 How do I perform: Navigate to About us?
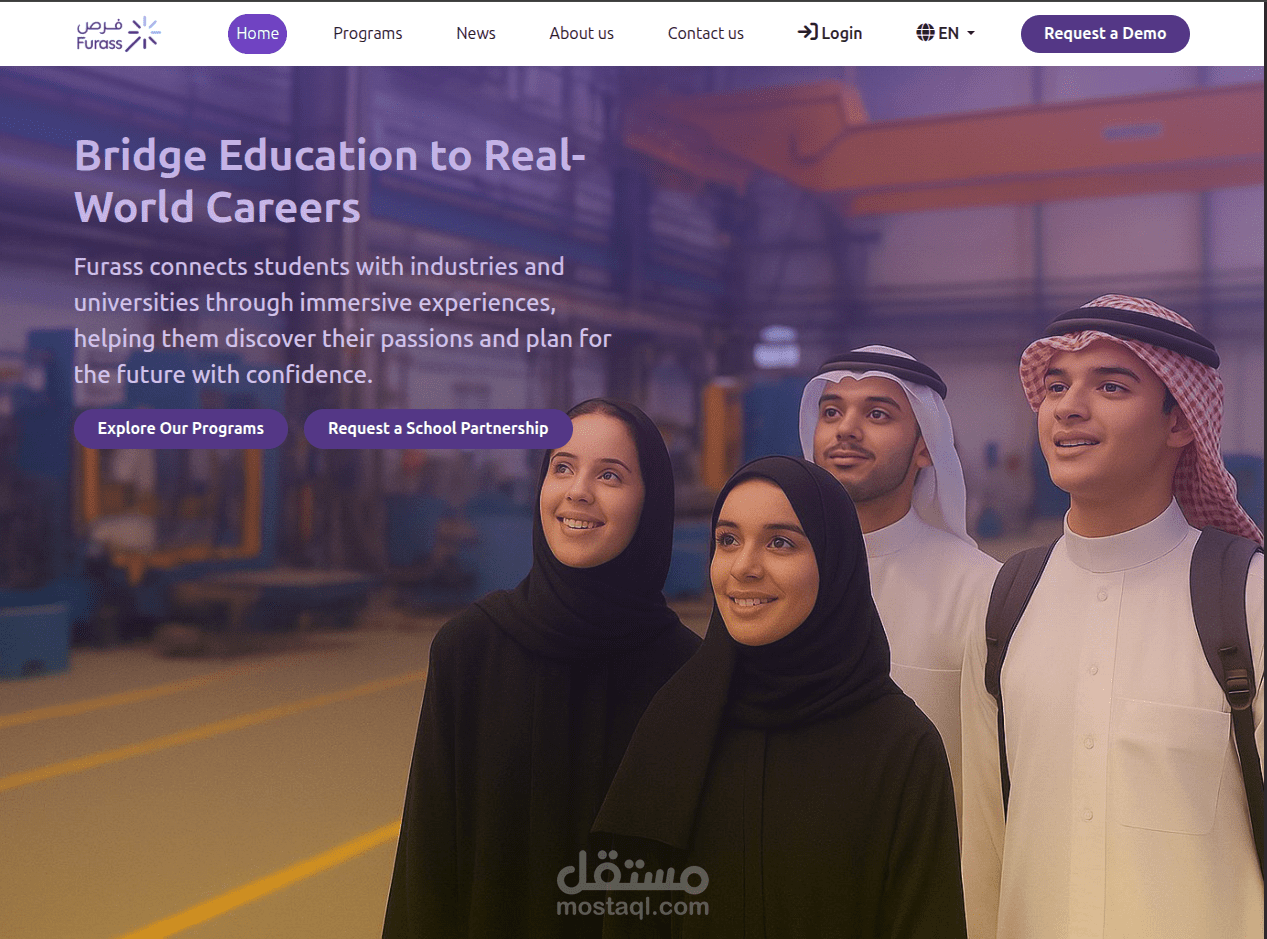581,34
